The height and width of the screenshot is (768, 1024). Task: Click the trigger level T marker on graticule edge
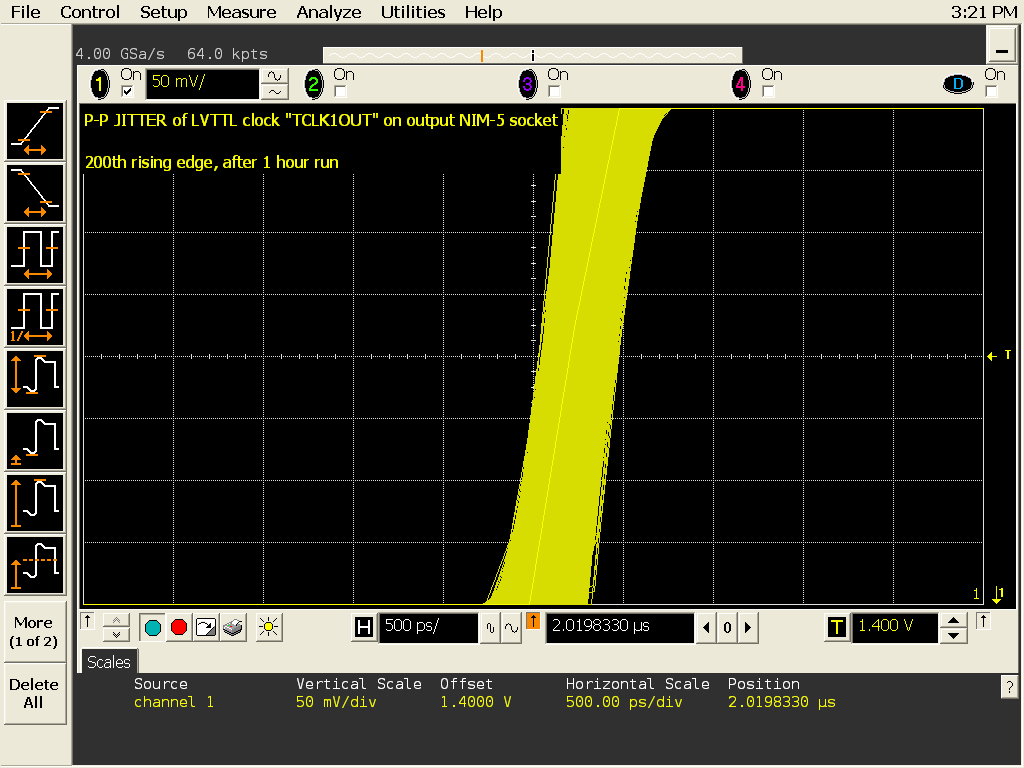(1000, 356)
